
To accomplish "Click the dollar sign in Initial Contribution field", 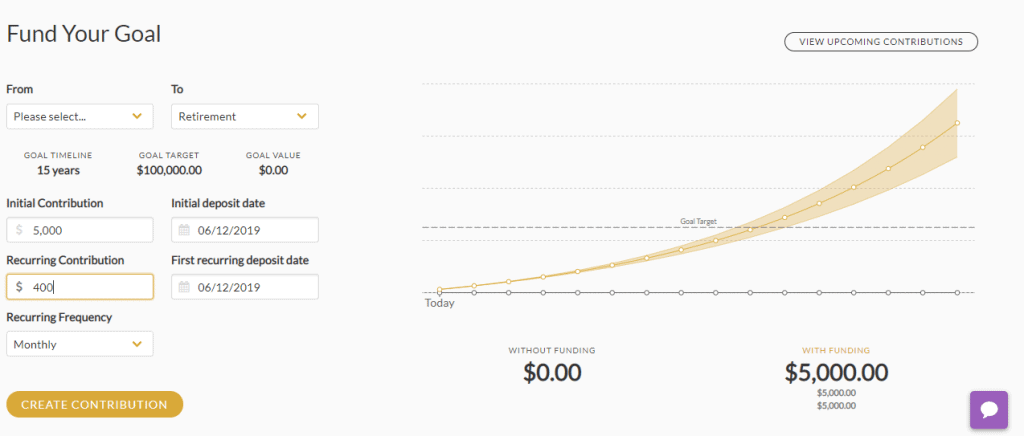I will 19,230.
